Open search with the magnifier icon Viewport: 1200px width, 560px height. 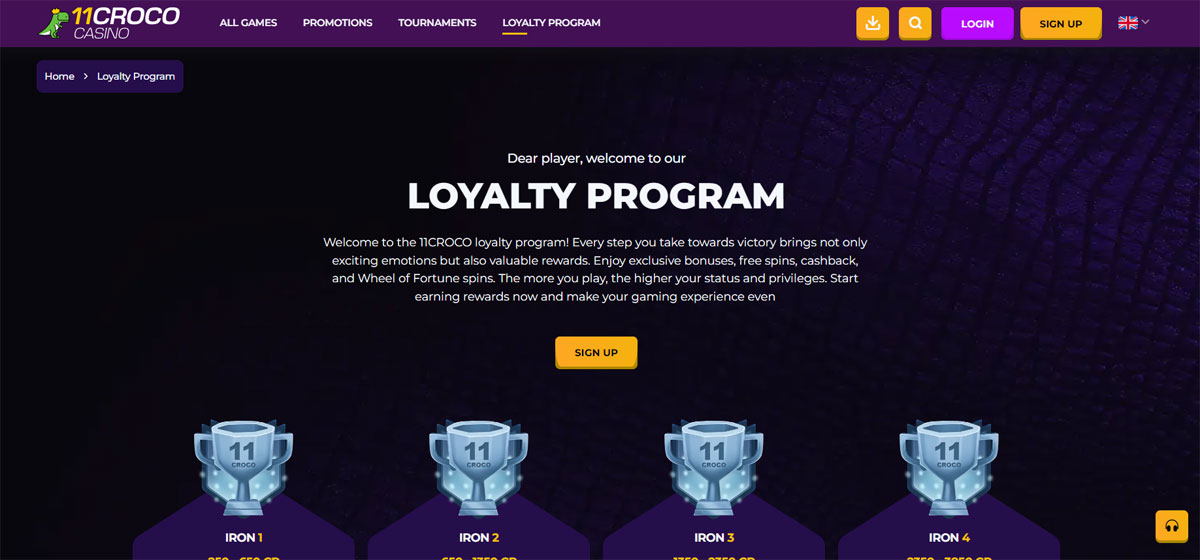tap(915, 23)
